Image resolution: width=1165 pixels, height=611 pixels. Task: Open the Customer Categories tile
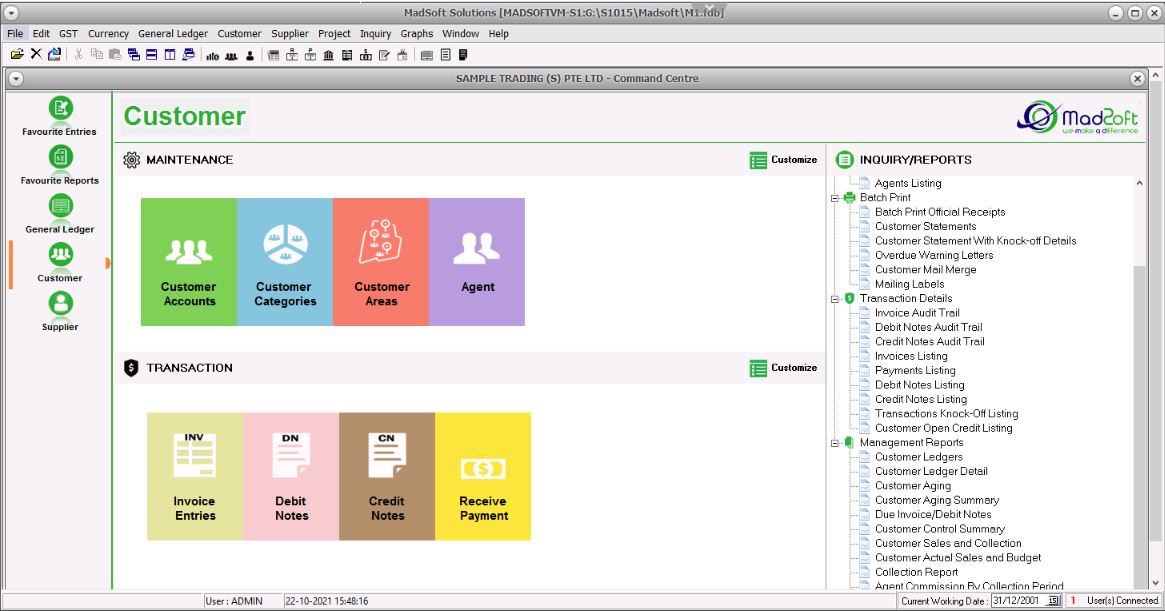point(285,262)
